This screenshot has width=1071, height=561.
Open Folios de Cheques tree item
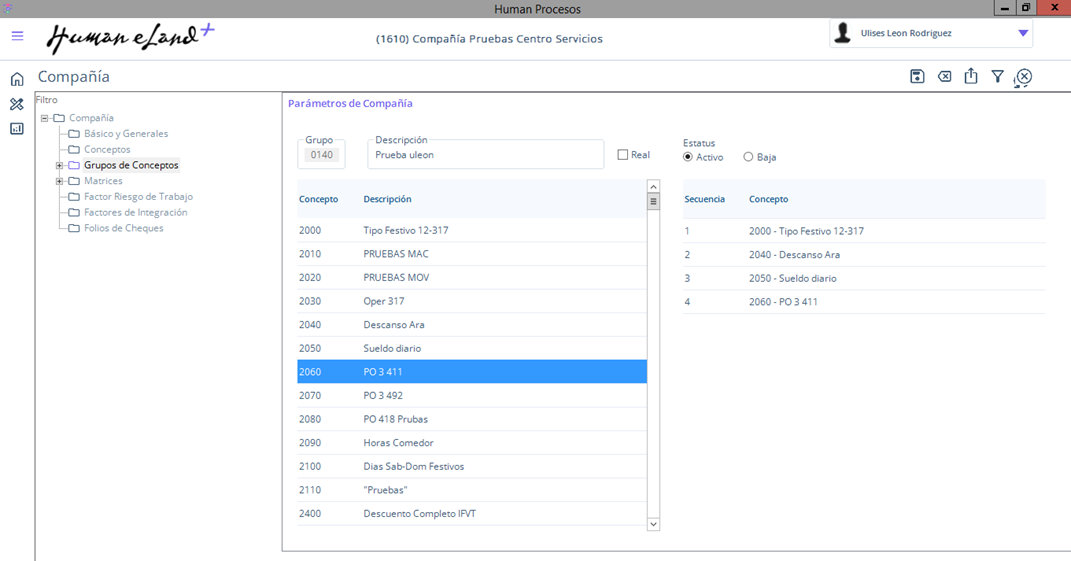[123, 228]
